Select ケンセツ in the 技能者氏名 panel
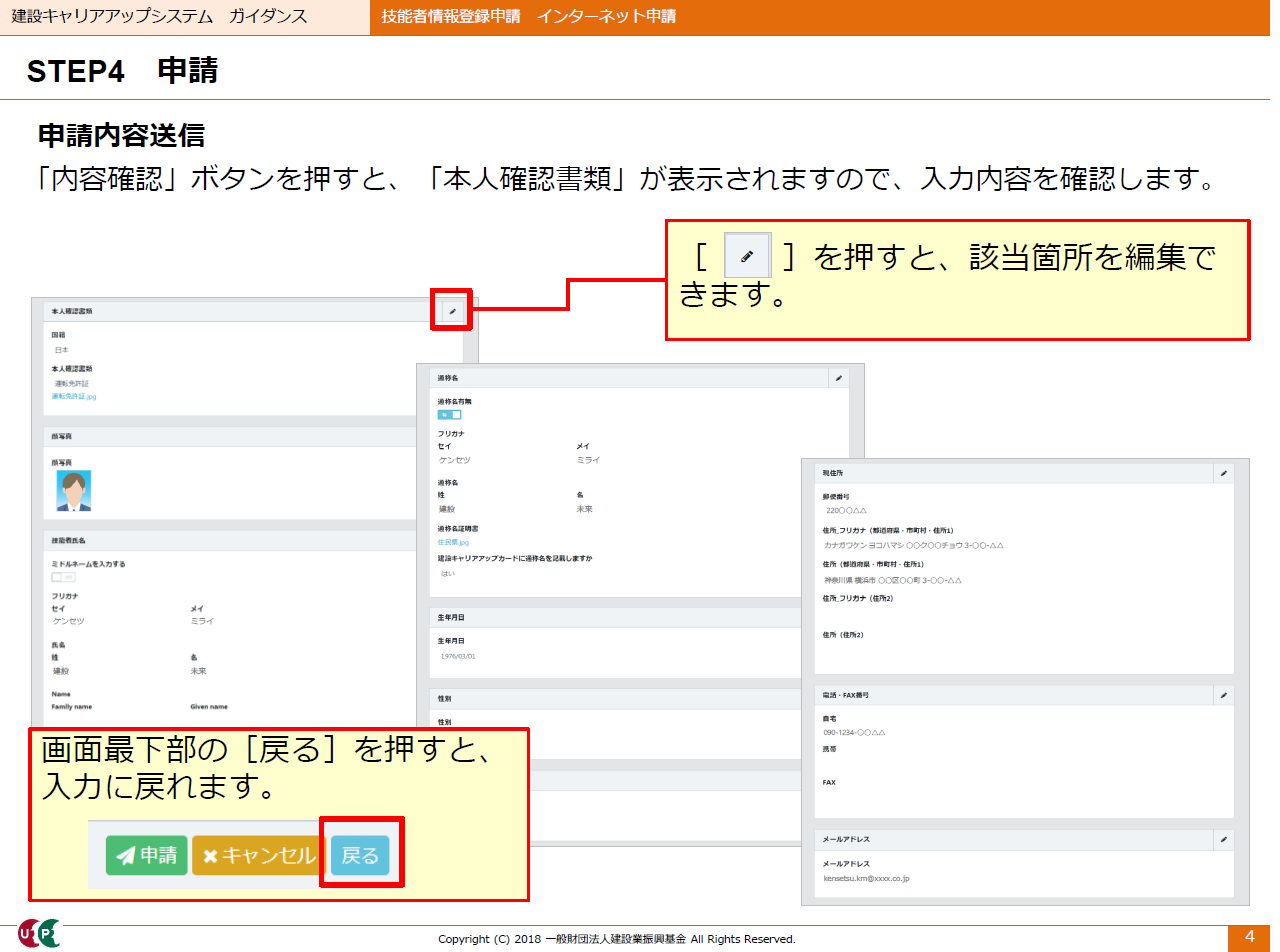This screenshot has height=952, width=1280. tap(69, 621)
